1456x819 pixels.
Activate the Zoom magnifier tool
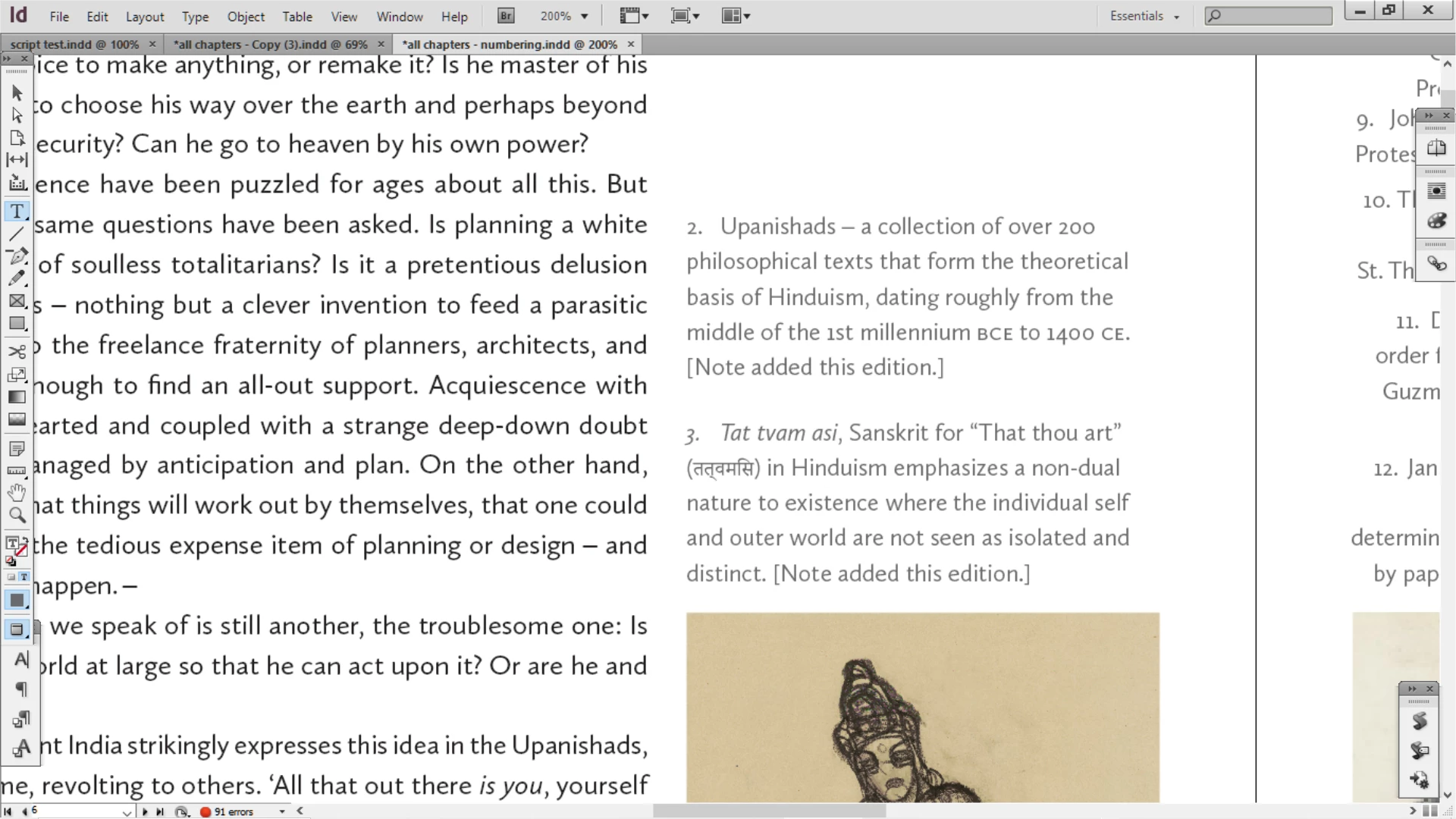coord(17,515)
